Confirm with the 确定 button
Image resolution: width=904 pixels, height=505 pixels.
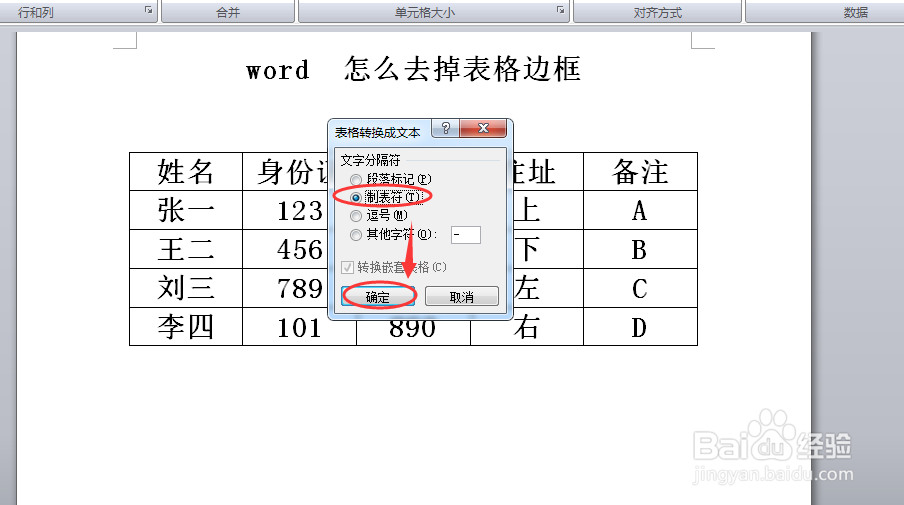[378, 296]
